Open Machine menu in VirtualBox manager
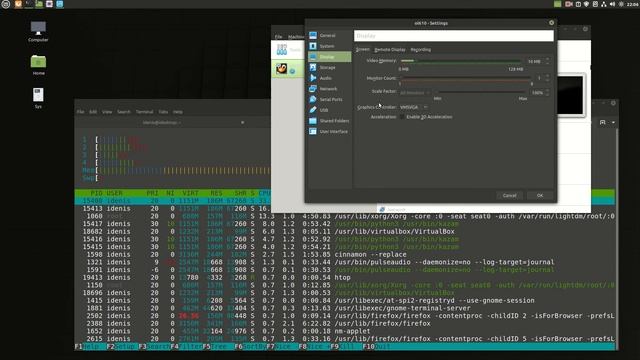Screen dimensions: 640x360 coord(296,37)
